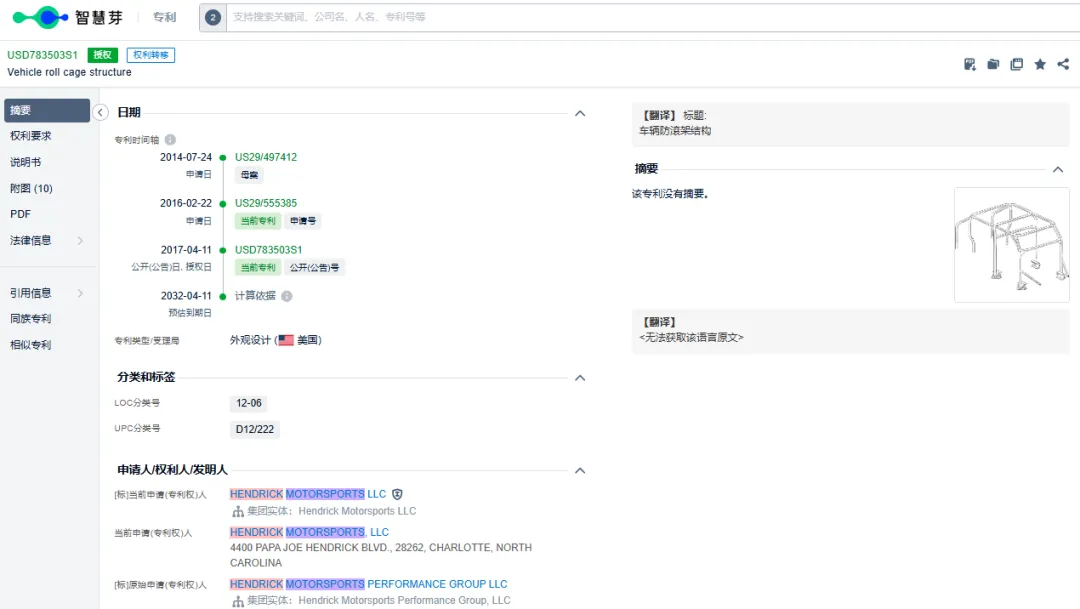1080x609 pixels.
Task: Click group entity icon for Hendrick Motorsports LLC
Action: (238, 511)
